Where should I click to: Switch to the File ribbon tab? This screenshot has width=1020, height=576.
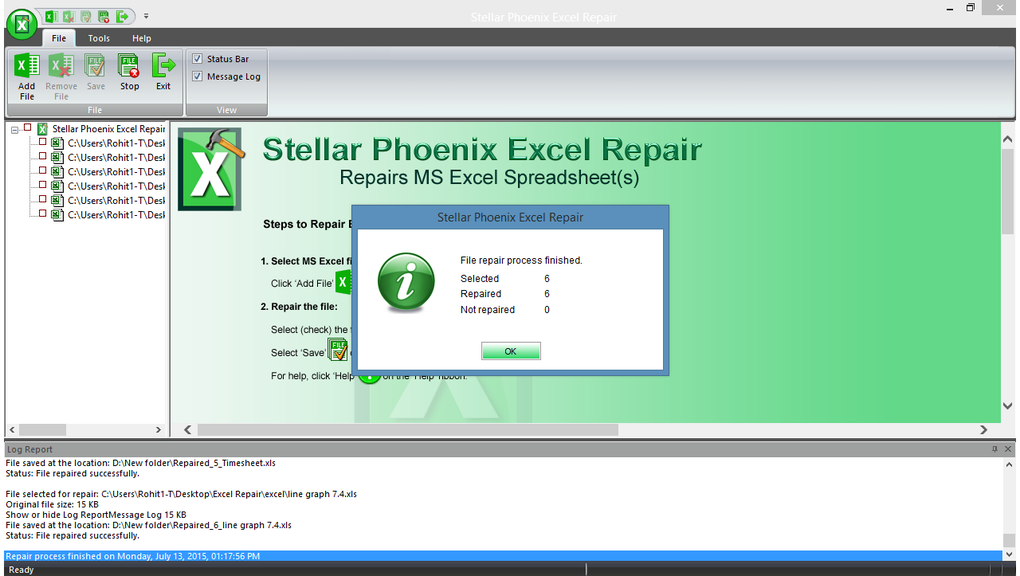click(x=59, y=38)
